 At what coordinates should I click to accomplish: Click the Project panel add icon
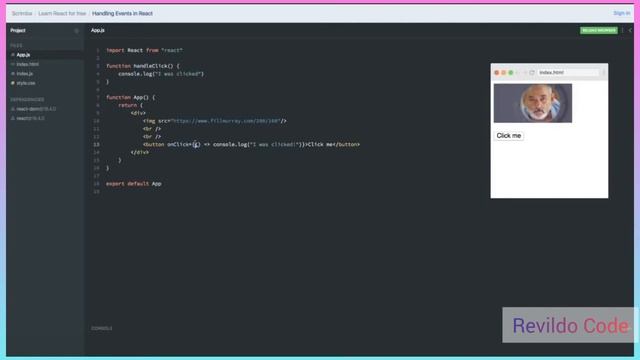pos(76,31)
